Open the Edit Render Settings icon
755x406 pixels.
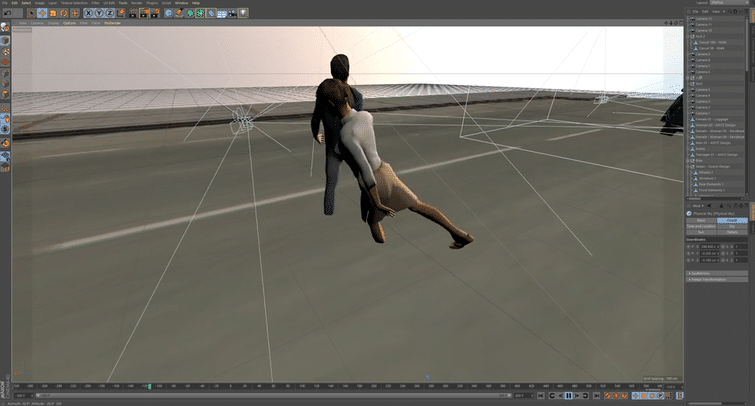(x=155, y=13)
